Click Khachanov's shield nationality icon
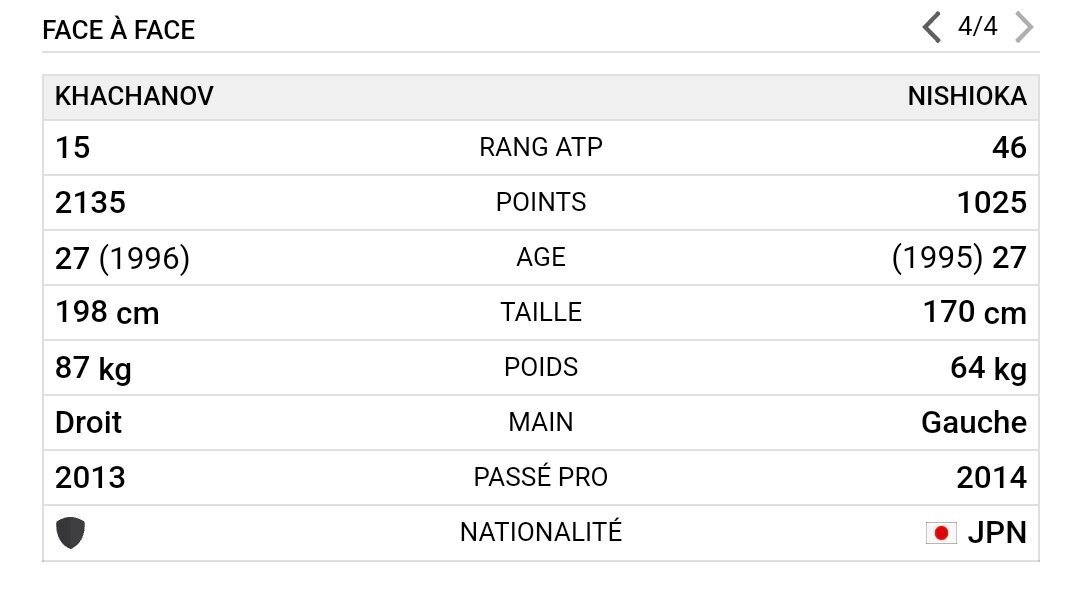The width and height of the screenshot is (1080, 615). [x=70, y=533]
